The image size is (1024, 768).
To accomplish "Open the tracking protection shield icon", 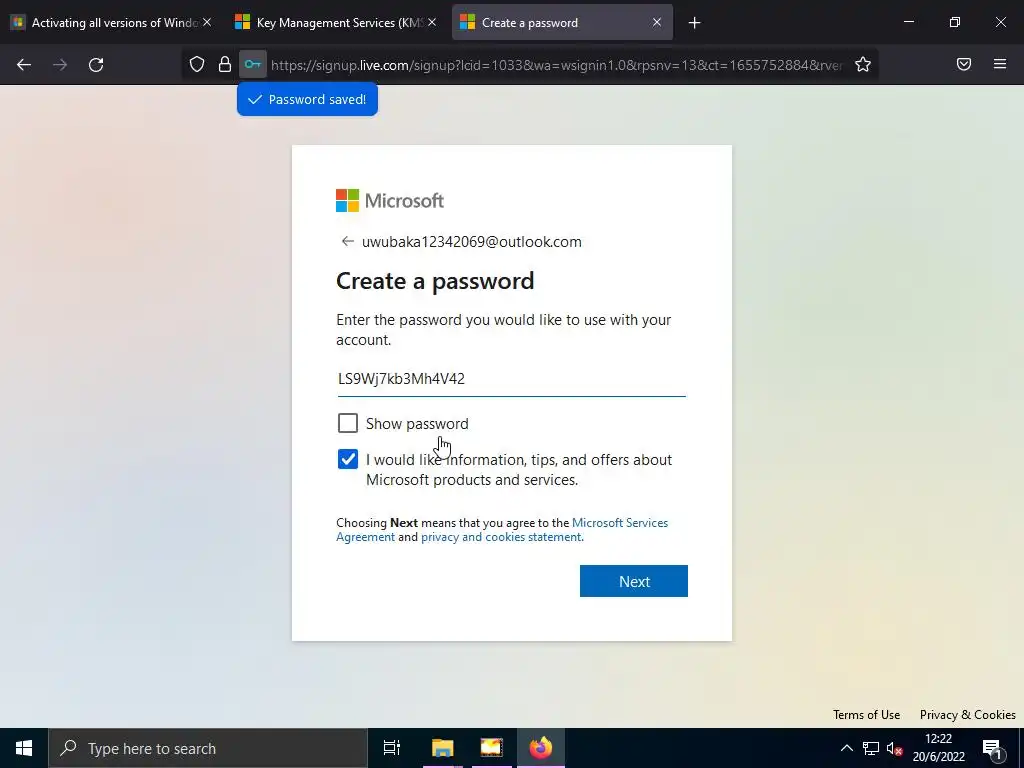I will coord(197,64).
